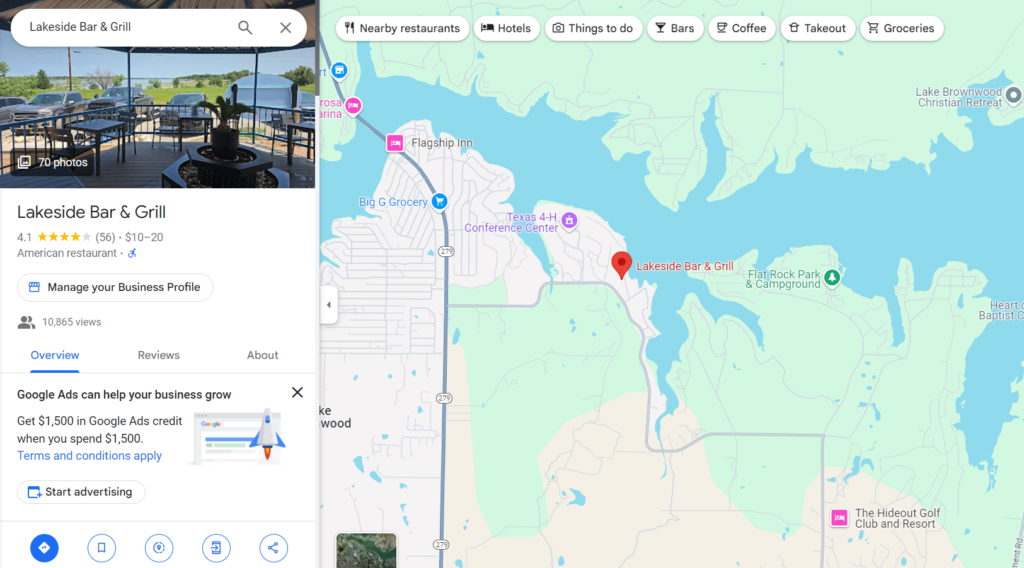
Task: Click the Nearby circular icon button
Action: pyautogui.click(x=159, y=548)
